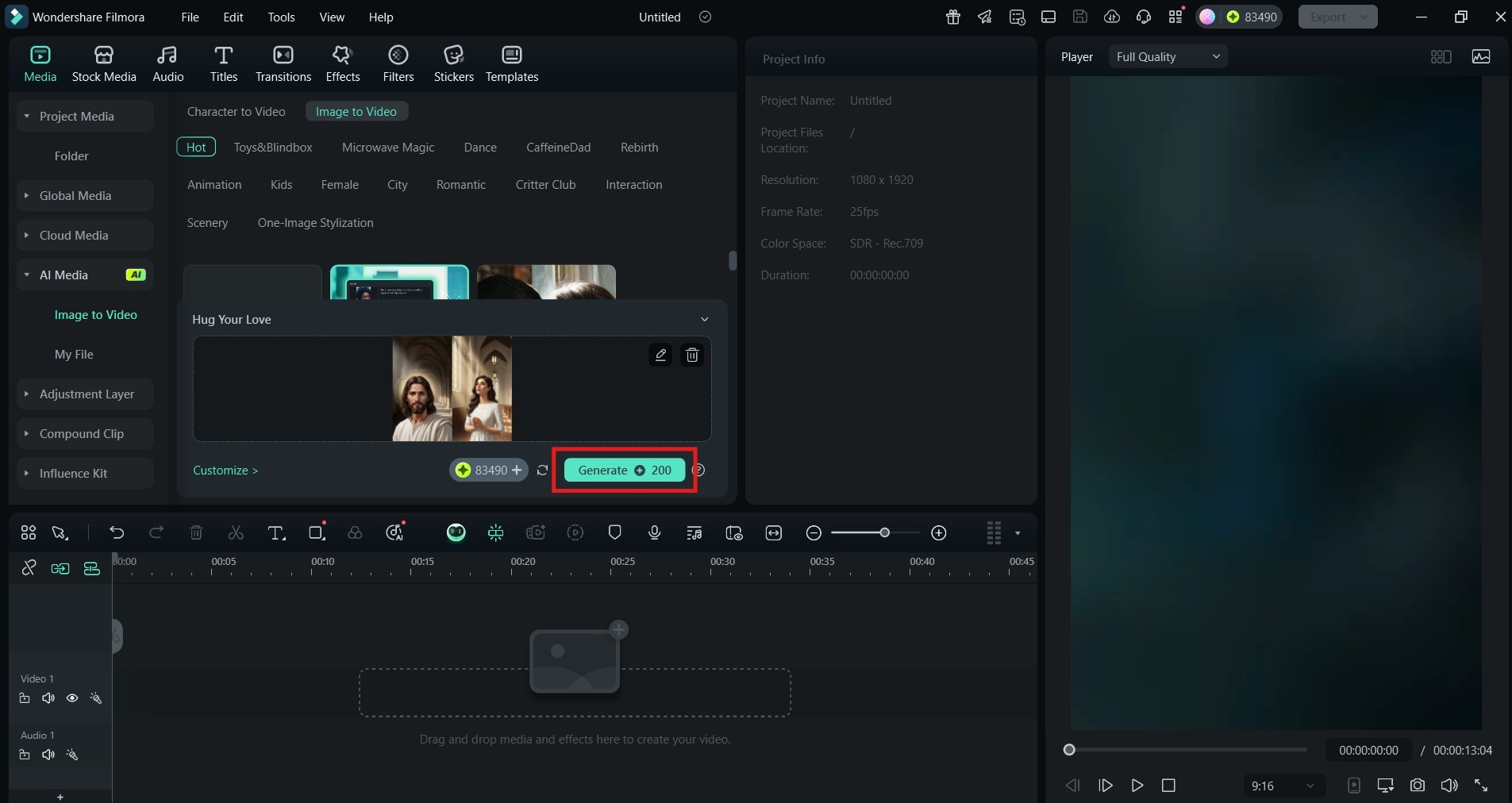Click the Redo icon in timeline toolbar
Viewport: 1512px width, 803px height.
(x=156, y=532)
